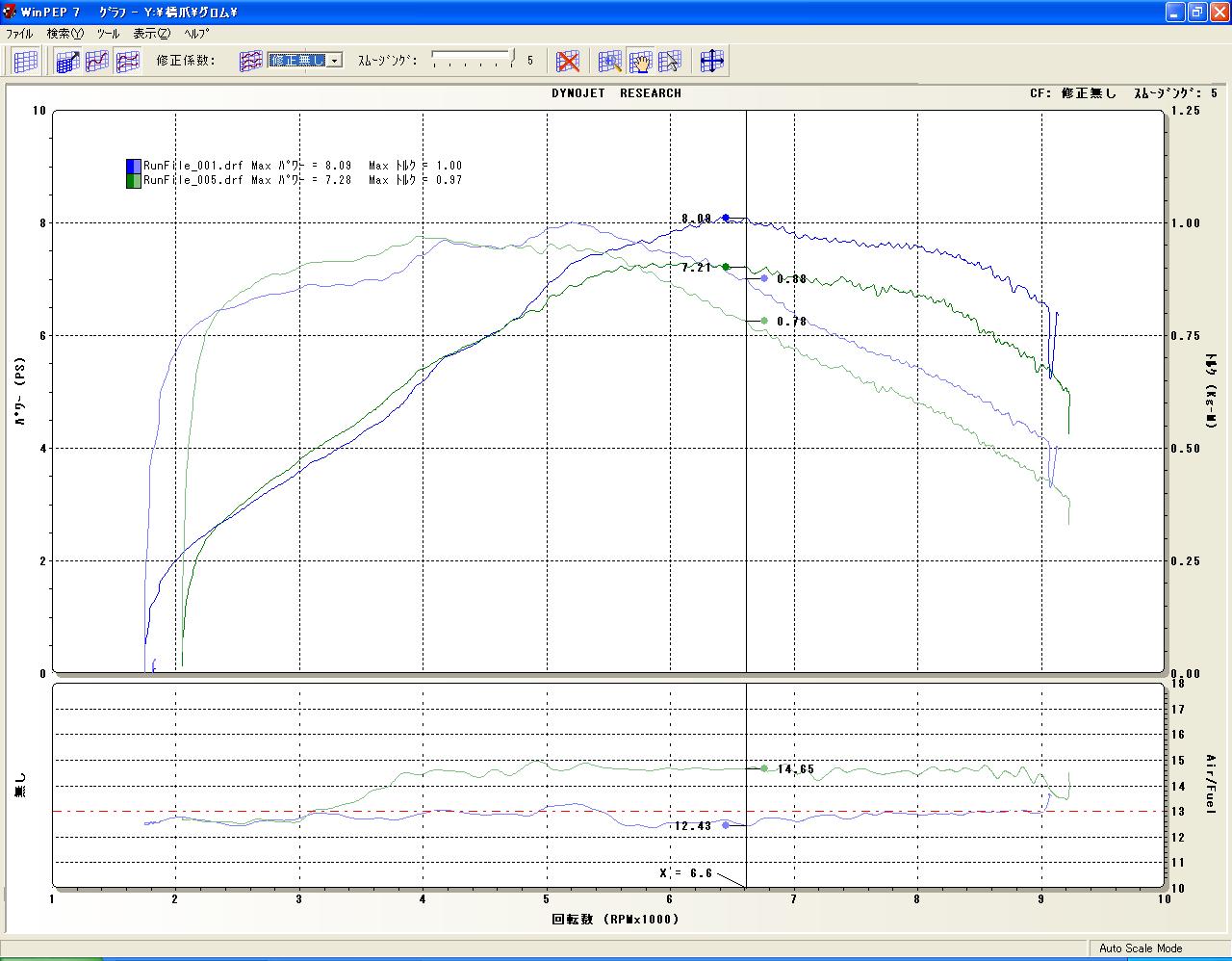Open the 検索 menu
The image size is (1232, 961).
click(x=65, y=34)
